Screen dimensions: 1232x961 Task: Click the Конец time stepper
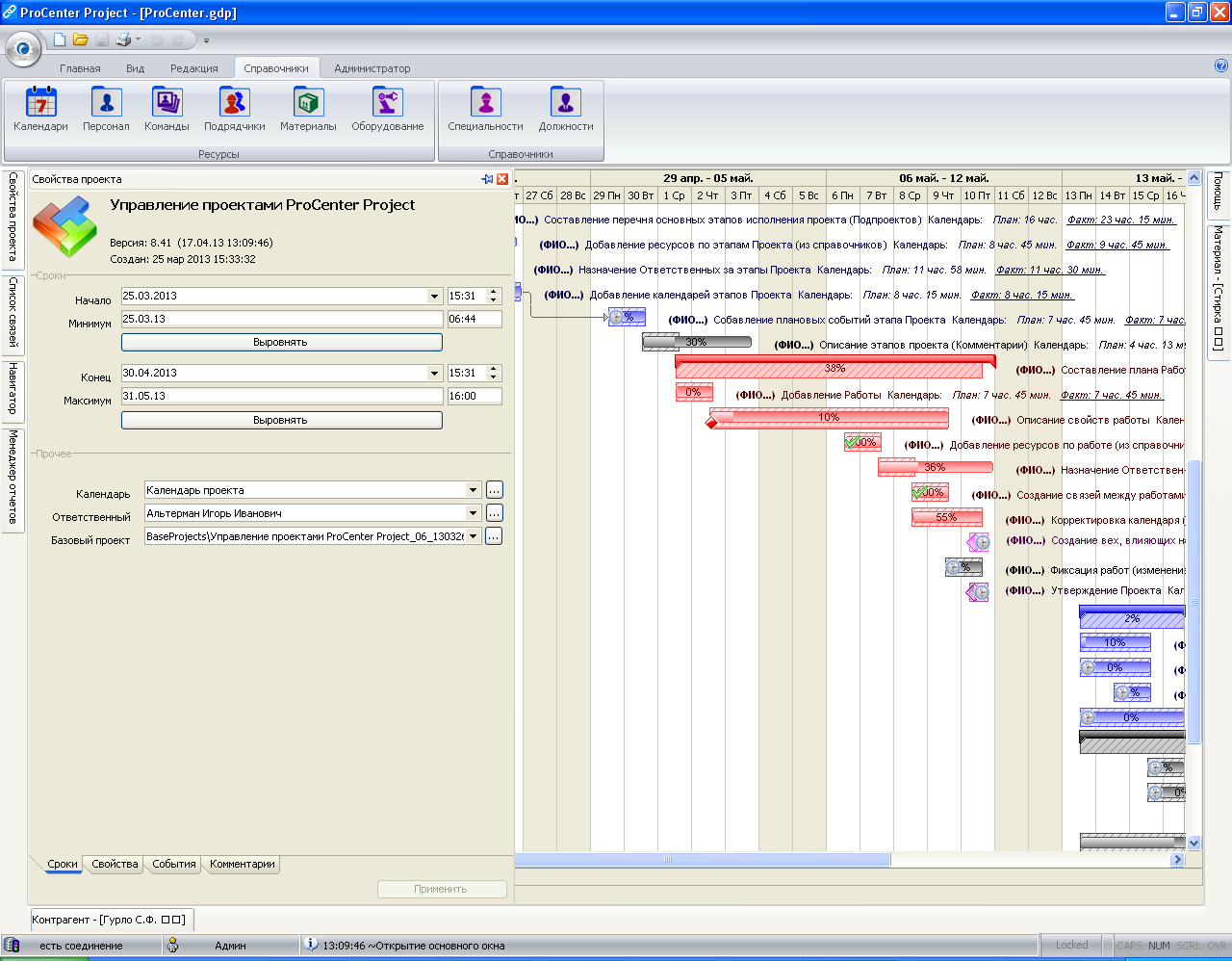[x=494, y=373]
